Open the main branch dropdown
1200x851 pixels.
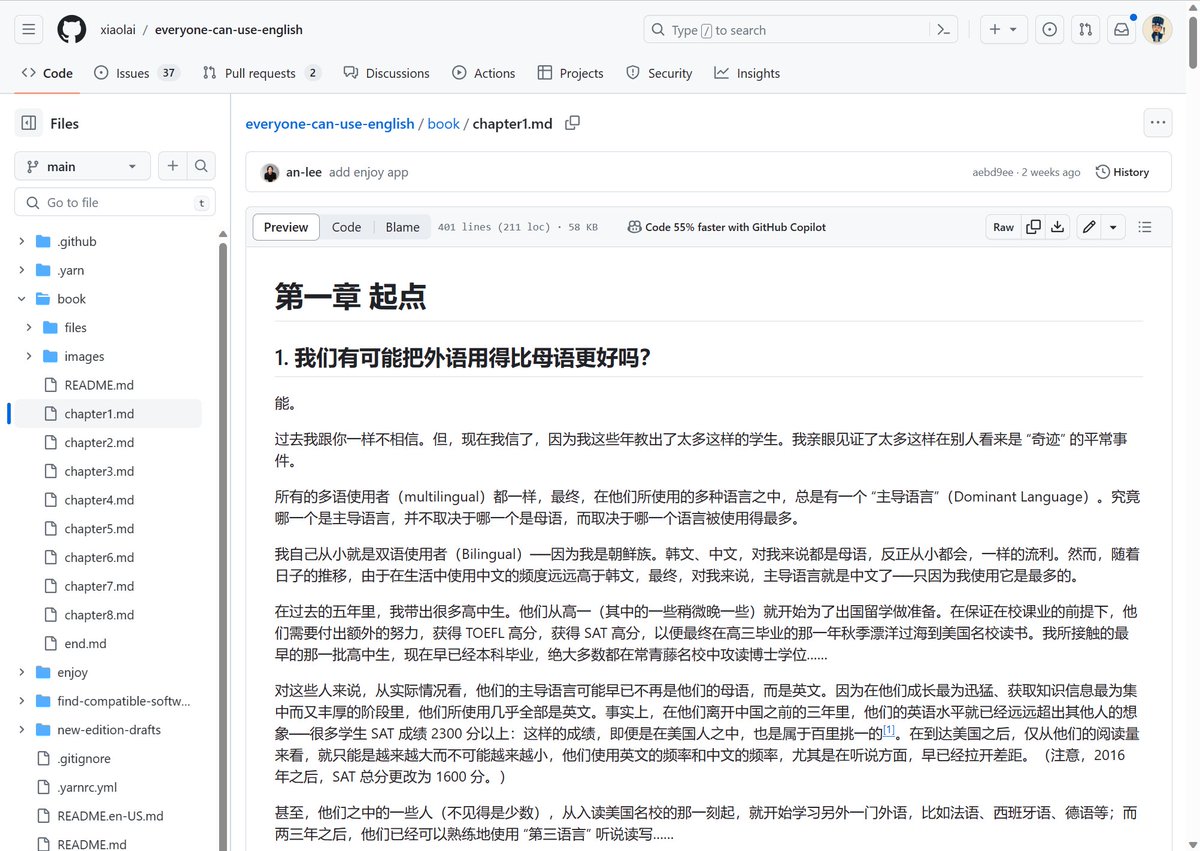82,166
